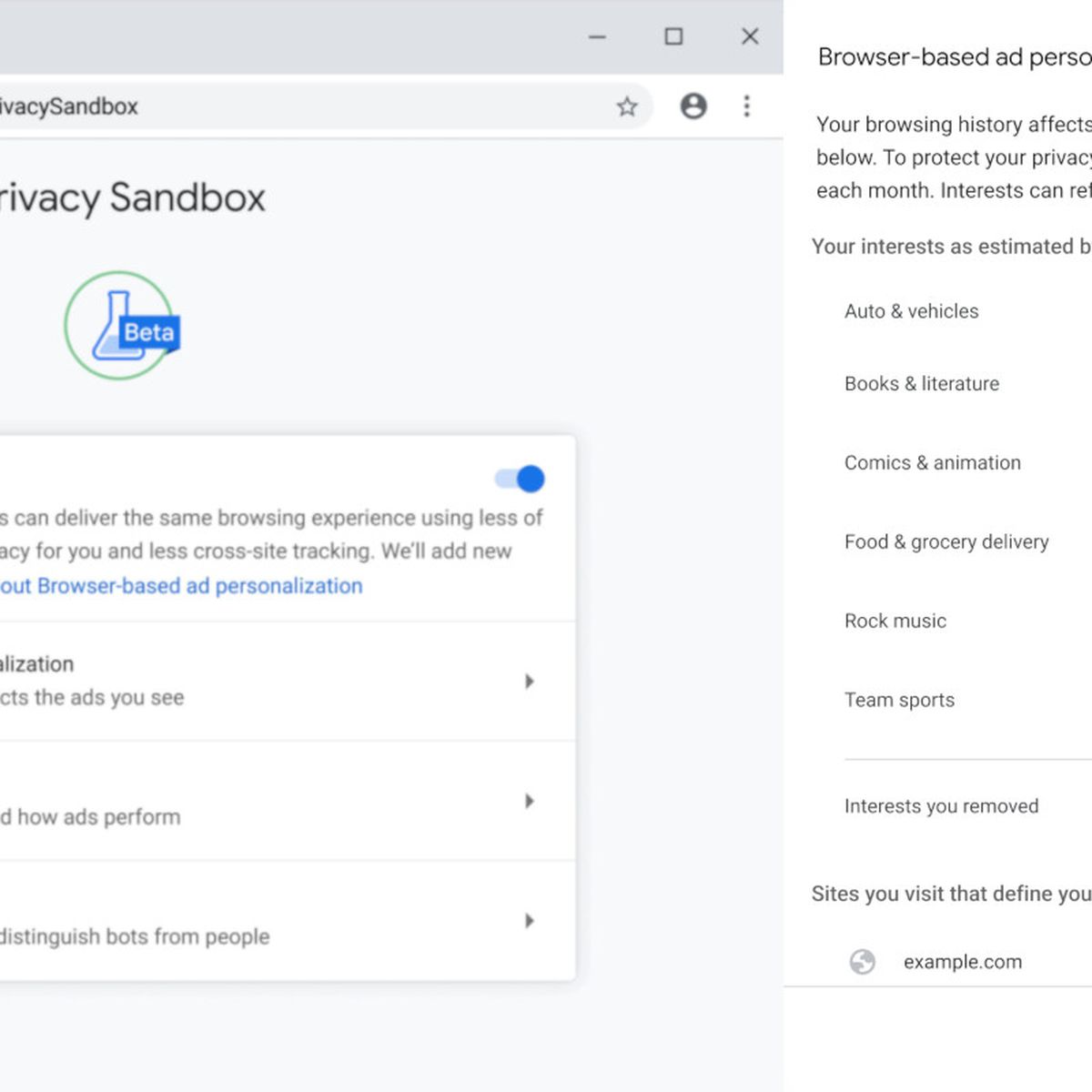The image size is (1092, 1092).
Task: Select the Comics & animation interest
Action: click(933, 462)
